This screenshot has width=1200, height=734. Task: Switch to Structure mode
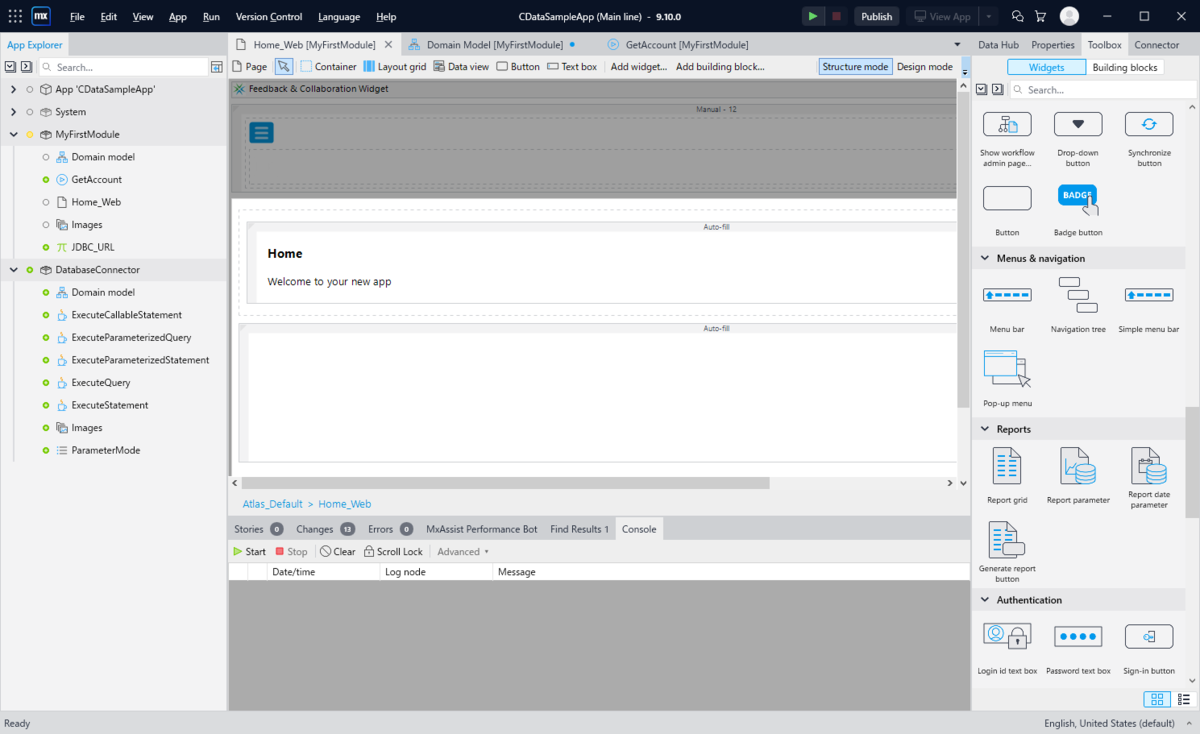(855, 66)
